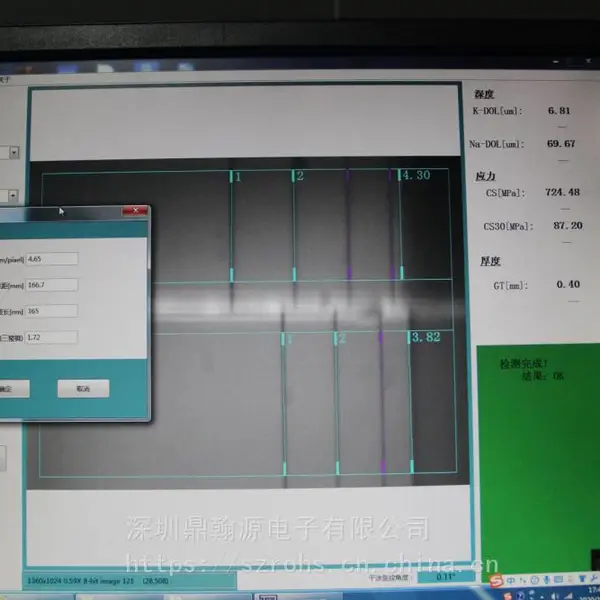
Task: Select the CS value 724.48
Action: (x=562, y=192)
